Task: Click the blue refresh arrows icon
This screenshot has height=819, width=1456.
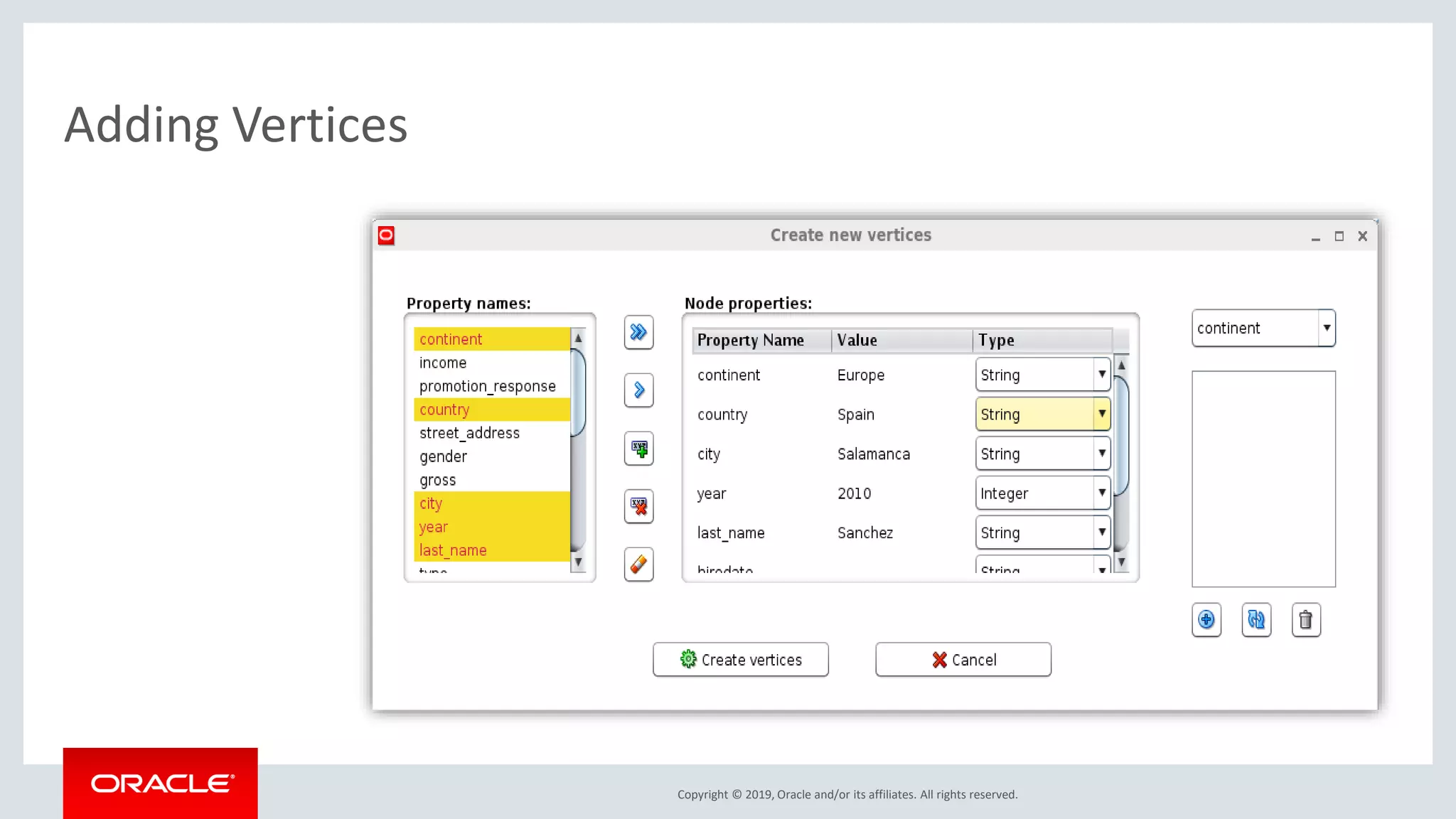Action: pos(1256,620)
